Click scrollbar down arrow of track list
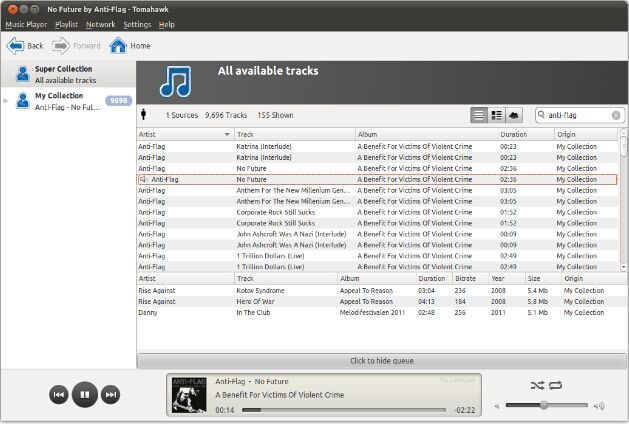The width and height of the screenshot is (629, 424). point(623,267)
